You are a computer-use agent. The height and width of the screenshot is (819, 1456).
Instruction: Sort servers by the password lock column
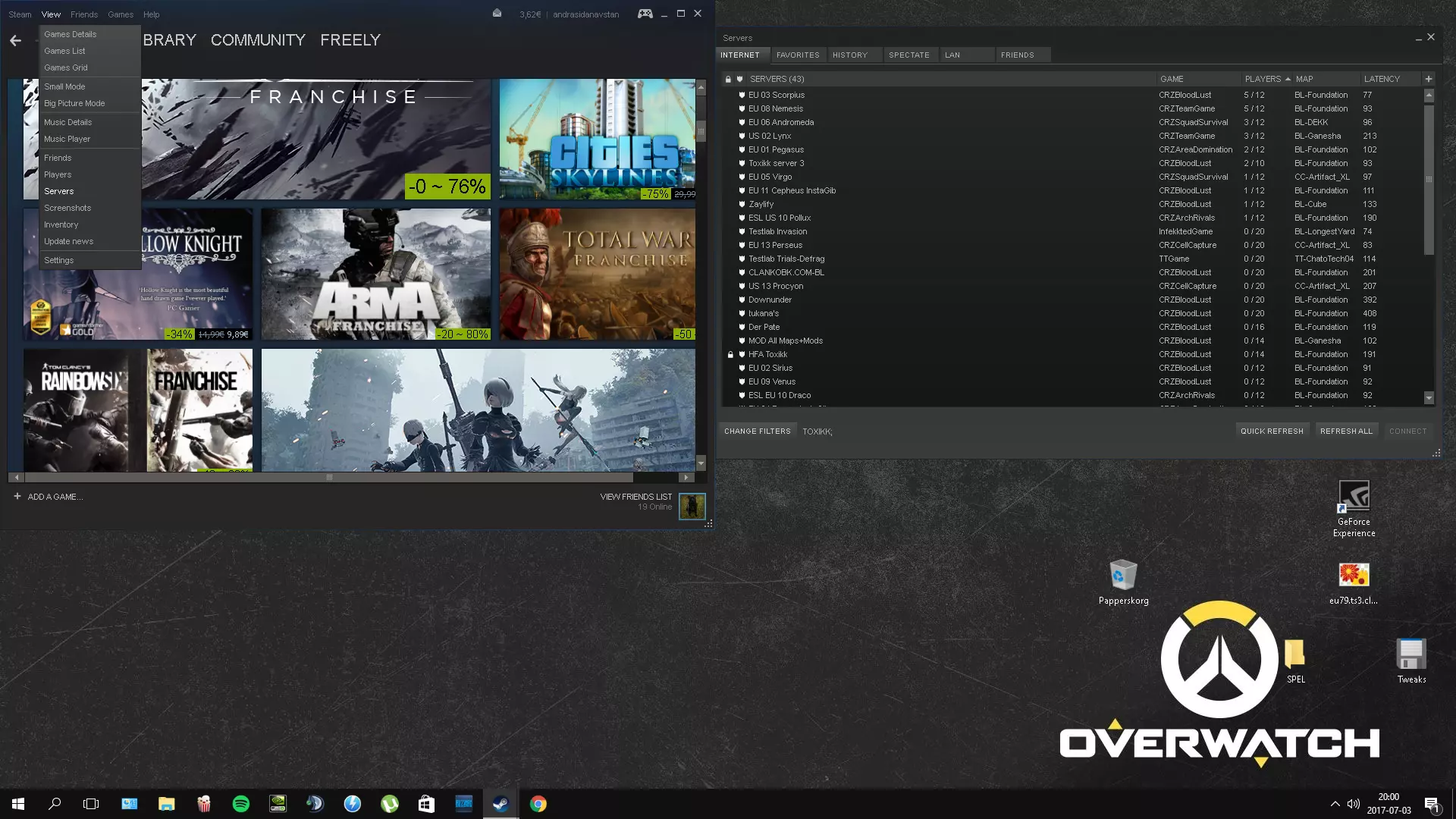tap(728, 79)
